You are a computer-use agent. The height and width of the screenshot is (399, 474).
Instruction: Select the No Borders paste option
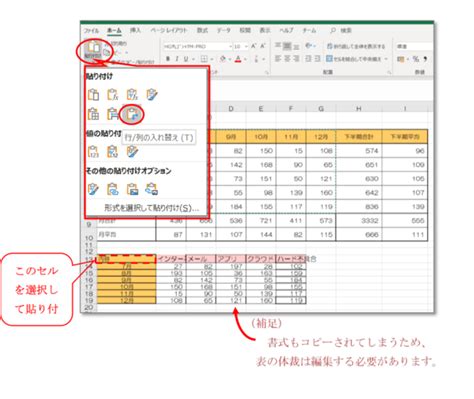[x=93, y=114]
